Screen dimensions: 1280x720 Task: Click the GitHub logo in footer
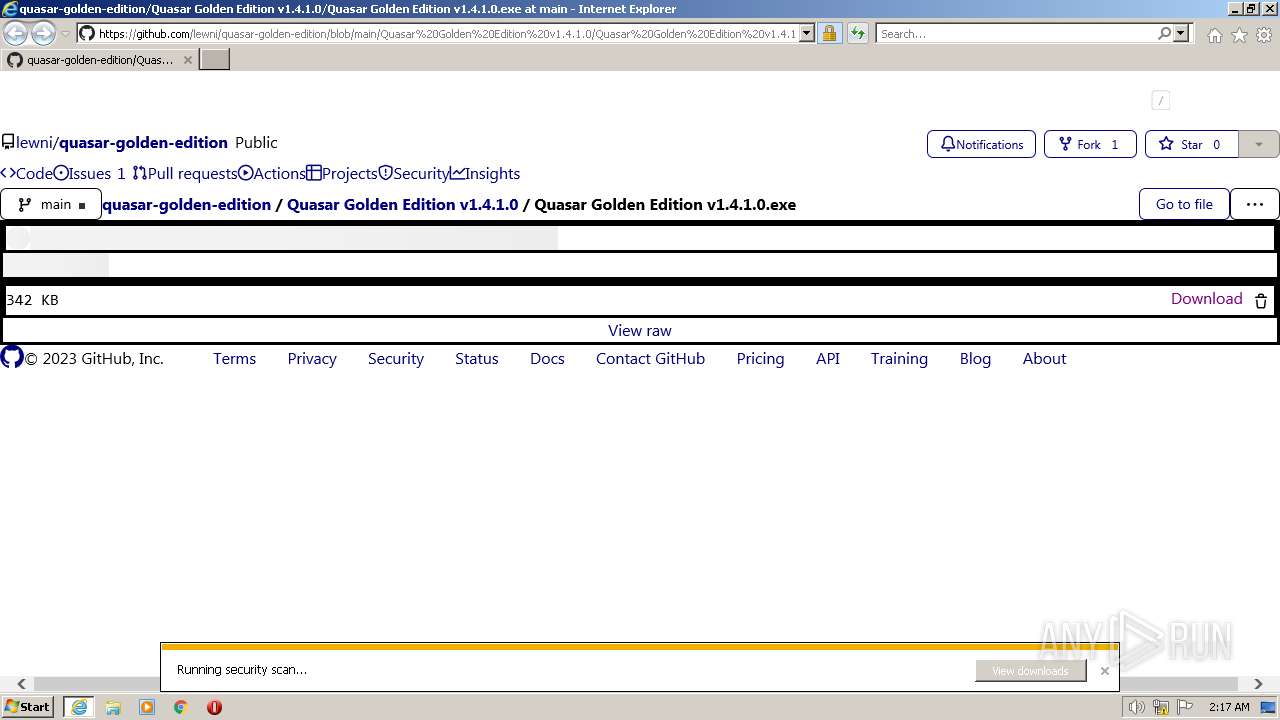coord(12,357)
